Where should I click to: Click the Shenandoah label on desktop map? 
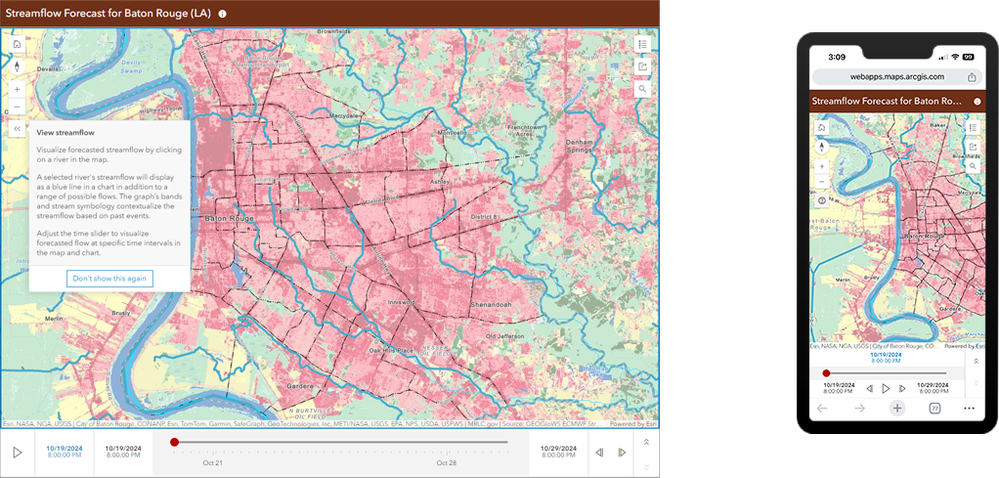tap(491, 305)
